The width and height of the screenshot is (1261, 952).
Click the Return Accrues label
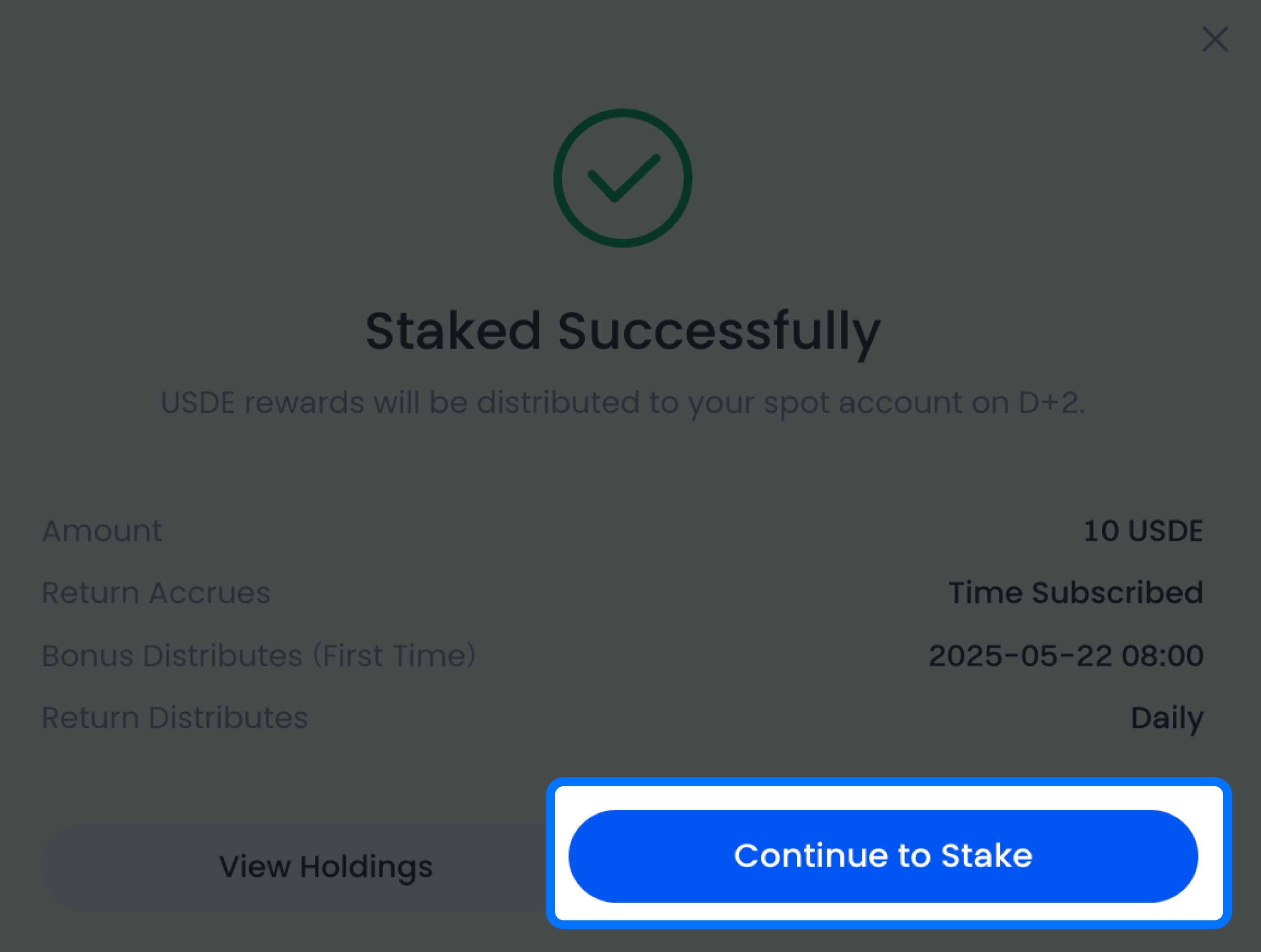click(x=156, y=593)
